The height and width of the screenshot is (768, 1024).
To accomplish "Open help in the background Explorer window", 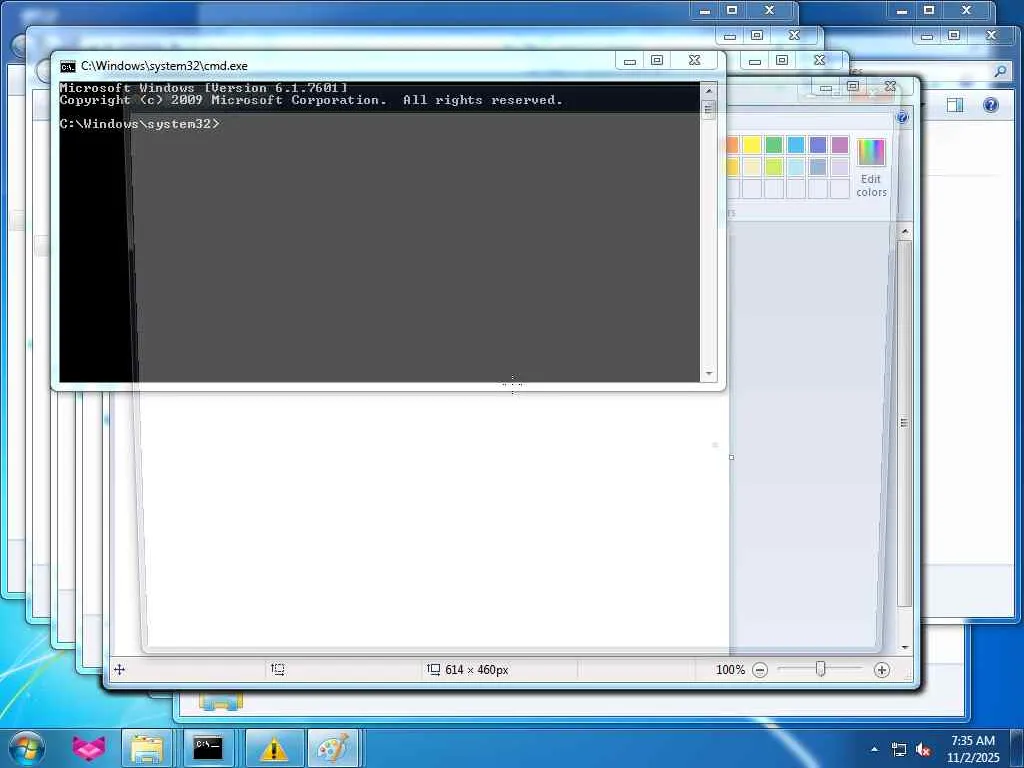I will [991, 105].
